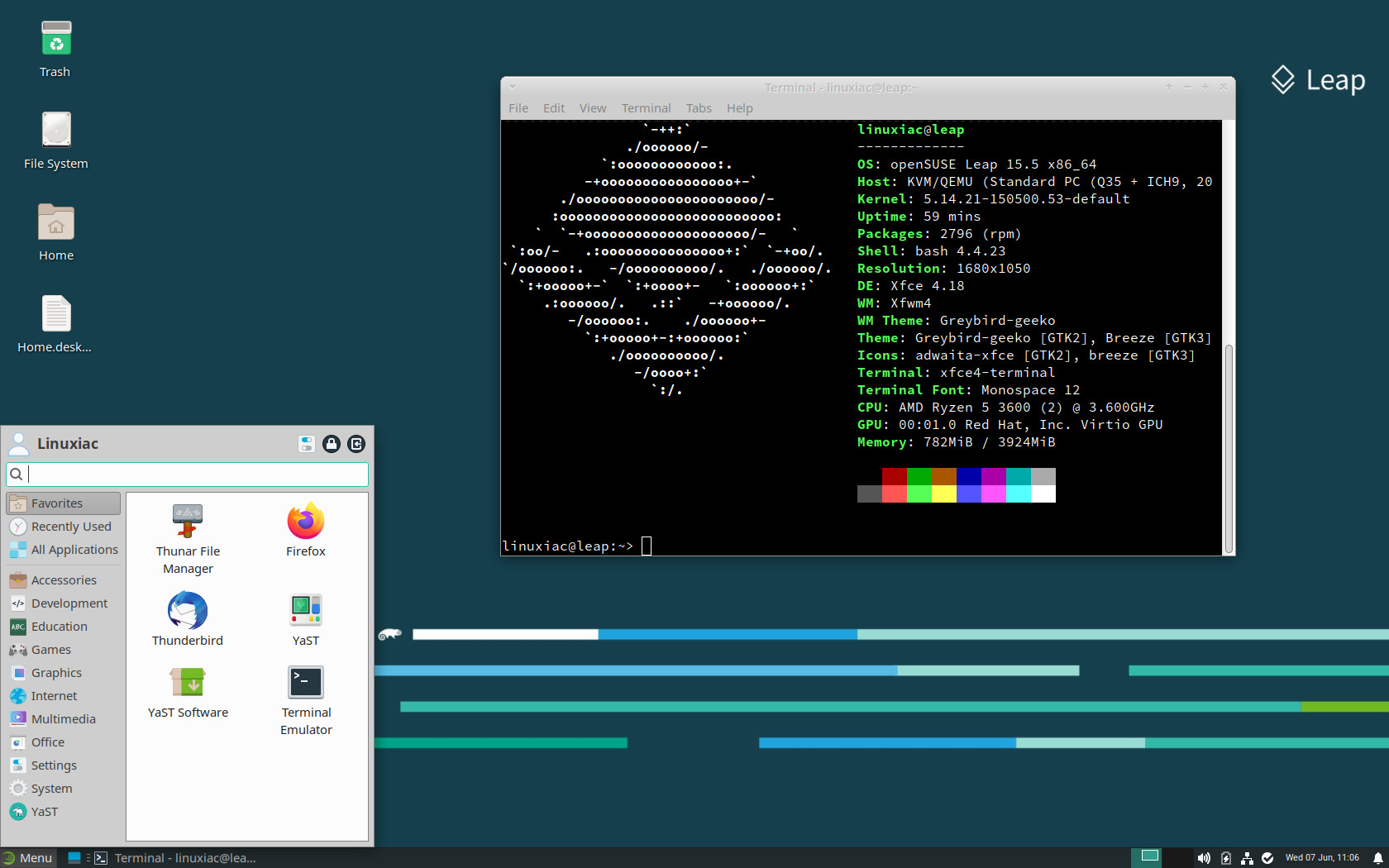The width and height of the screenshot is (1389, 868).
Task: Click the power manager battery tray icon
Action: point(1225,858)
